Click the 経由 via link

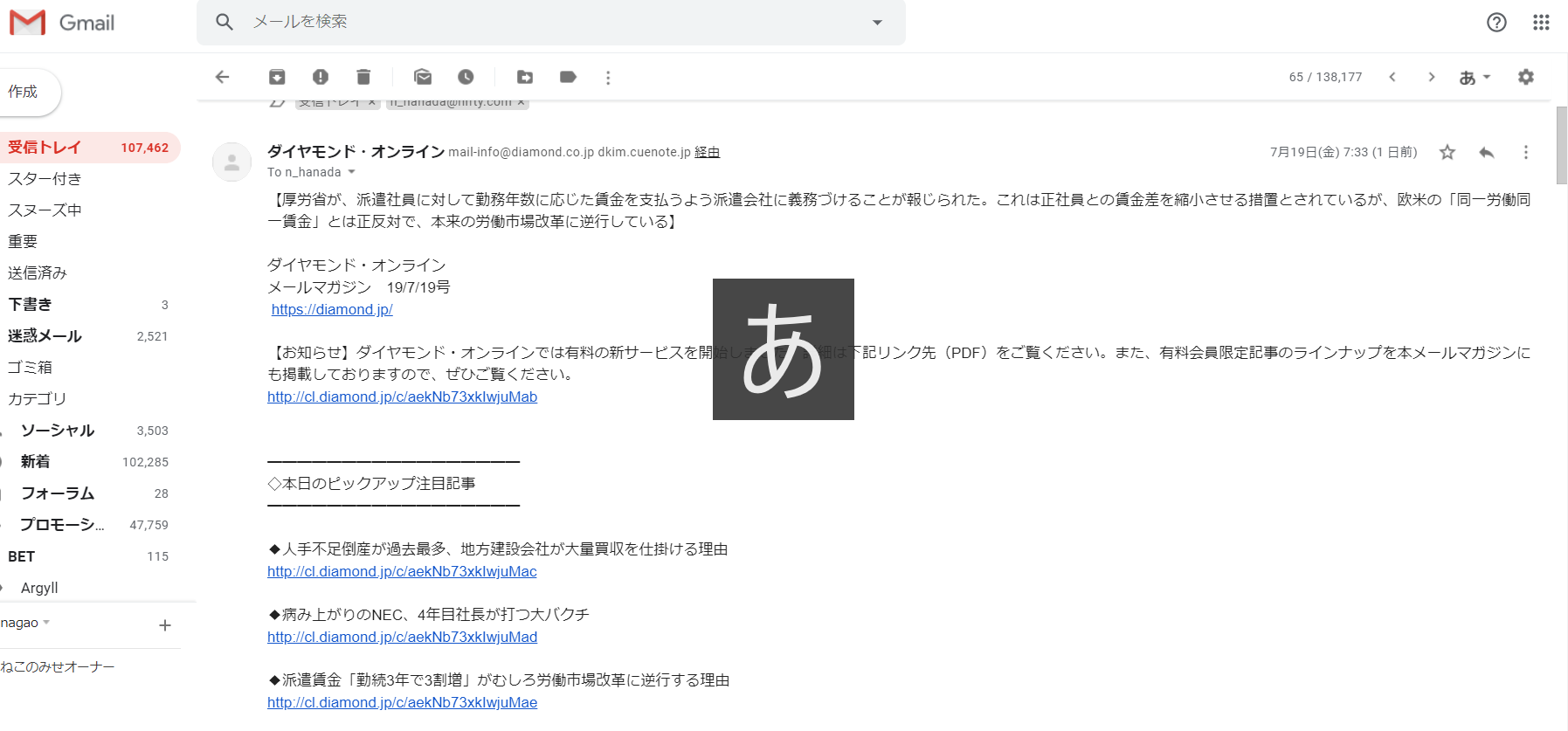coord(707,152)
